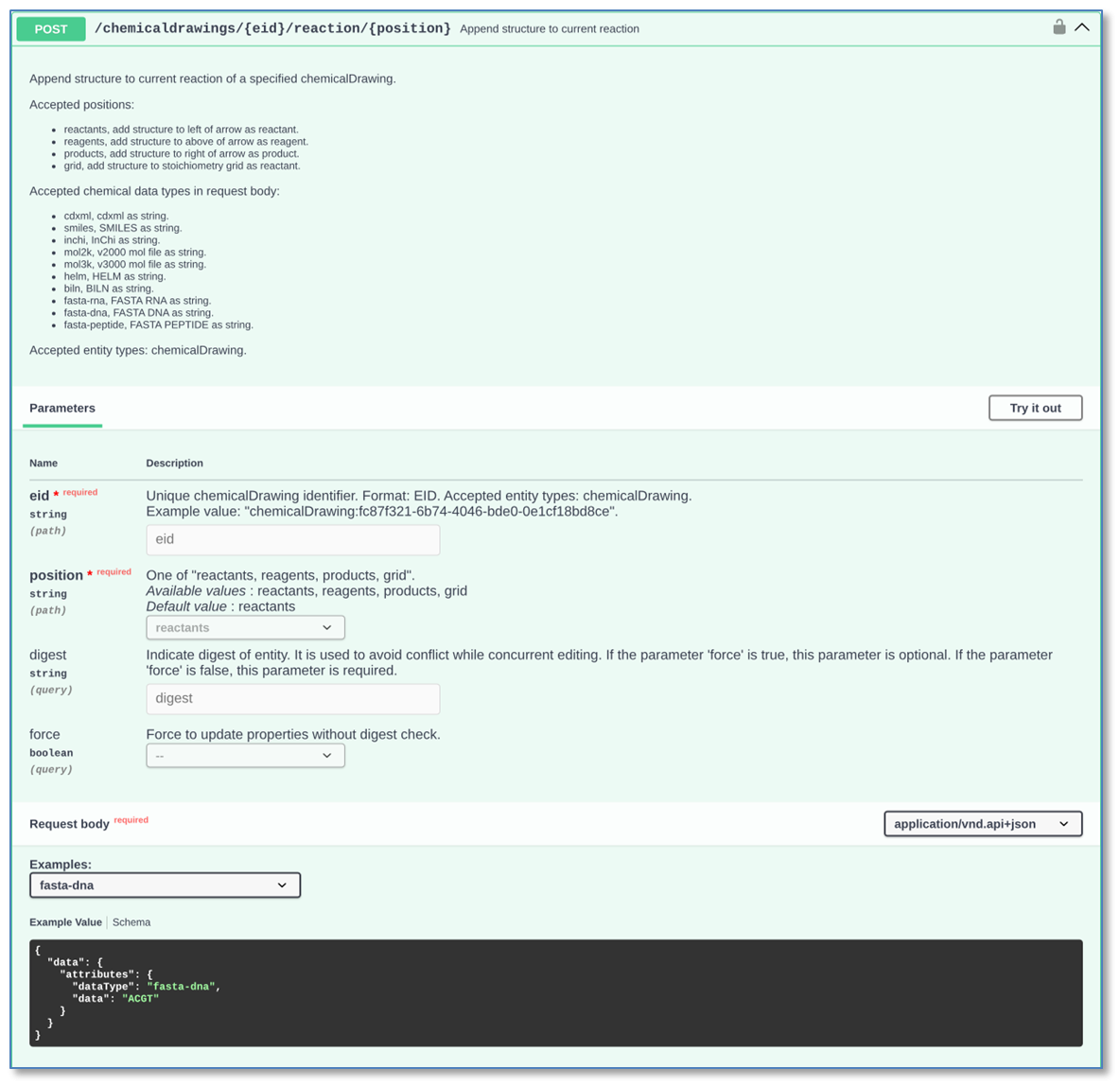Screen dimensions: 1120x1086
Task: Open the position dropdown showing reactants
Action: coord(245,627)
